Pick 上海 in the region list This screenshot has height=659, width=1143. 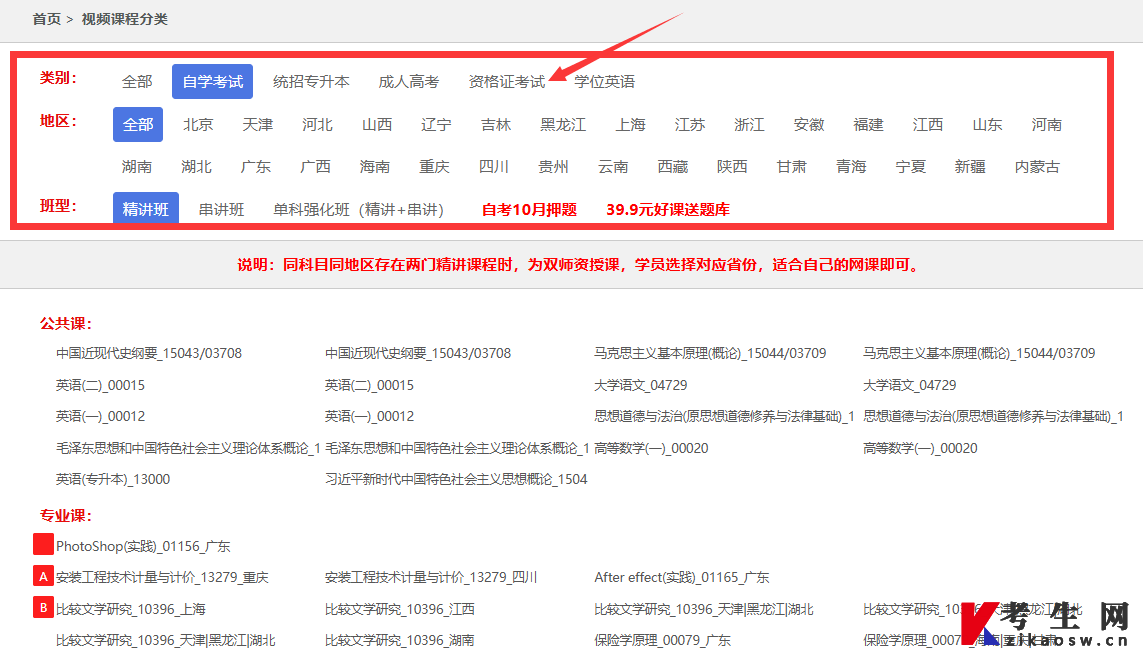tap(630, 125)
